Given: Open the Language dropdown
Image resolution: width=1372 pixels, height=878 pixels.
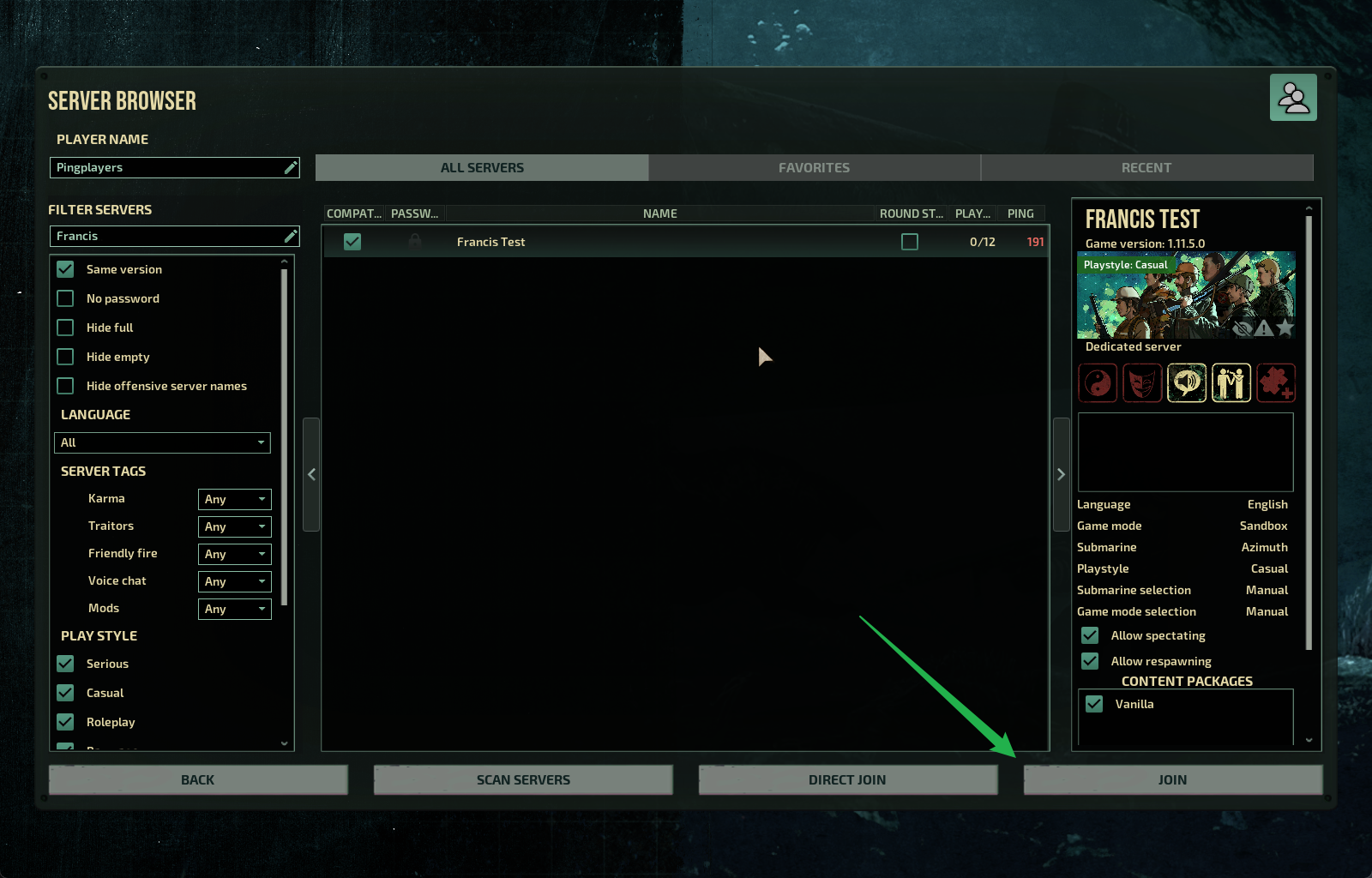Looking at the screenshot, I should [x=162, y=442].
